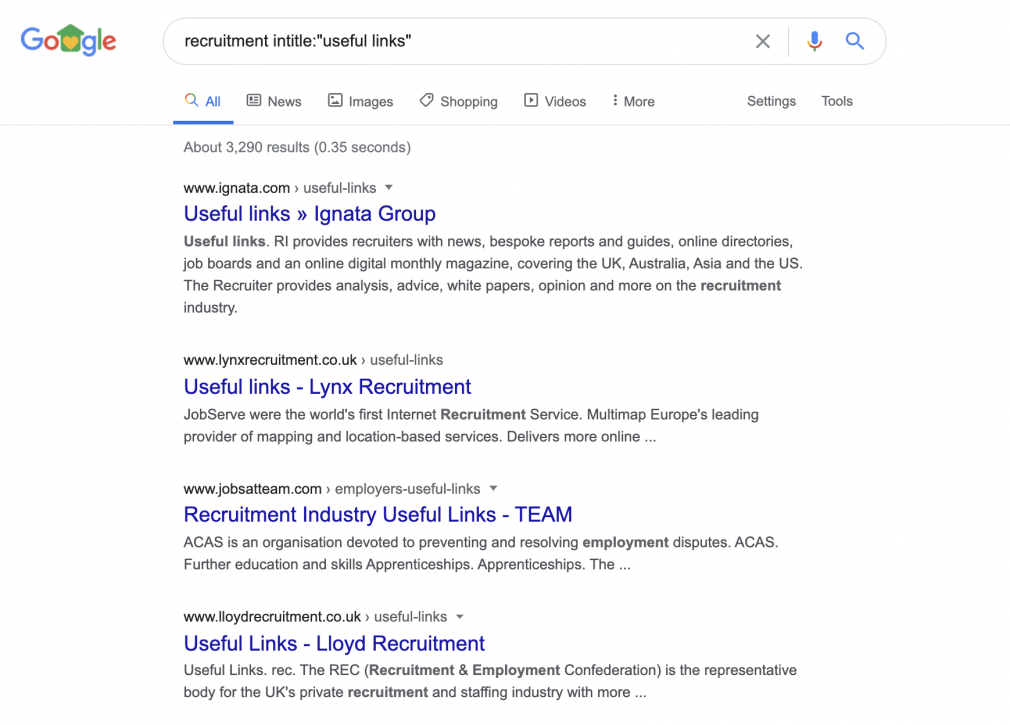The image size is (1010, 725).
Task: Click the About 3,290 results text
Action: click(x=297, y=147)
